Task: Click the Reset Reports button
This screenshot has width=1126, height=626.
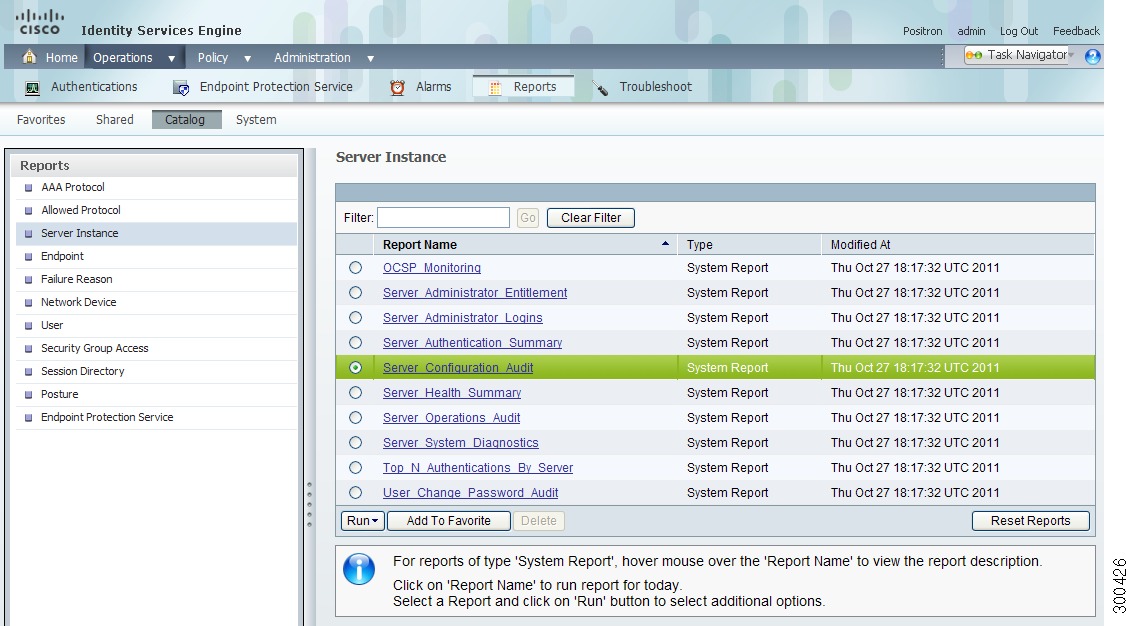Action: (x=1030, y=520)
